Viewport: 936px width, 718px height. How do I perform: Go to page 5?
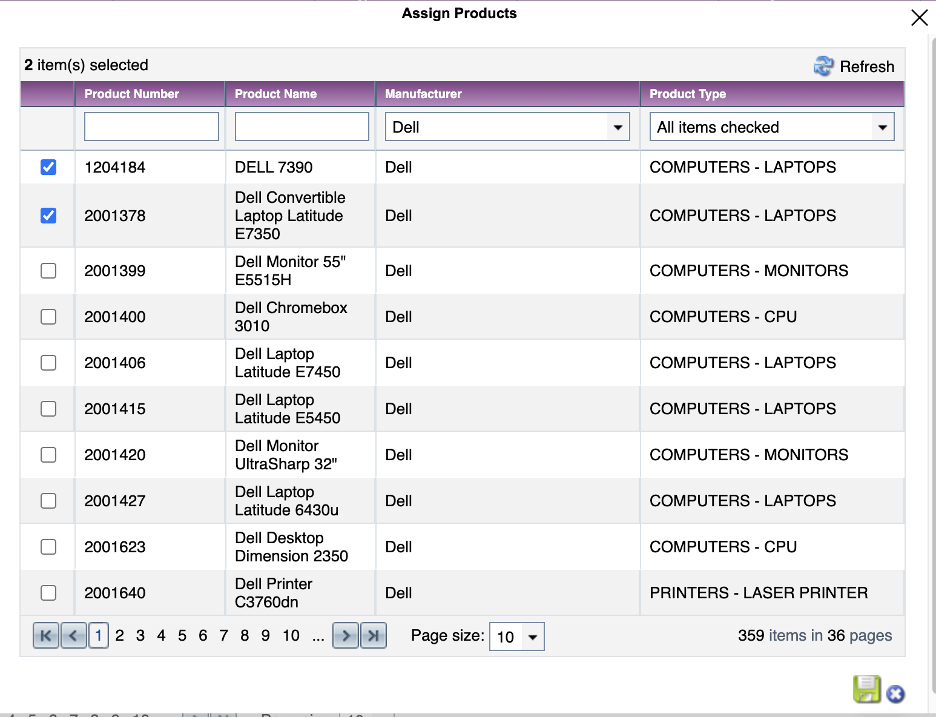pyautogui.click(x=182, y=636)
